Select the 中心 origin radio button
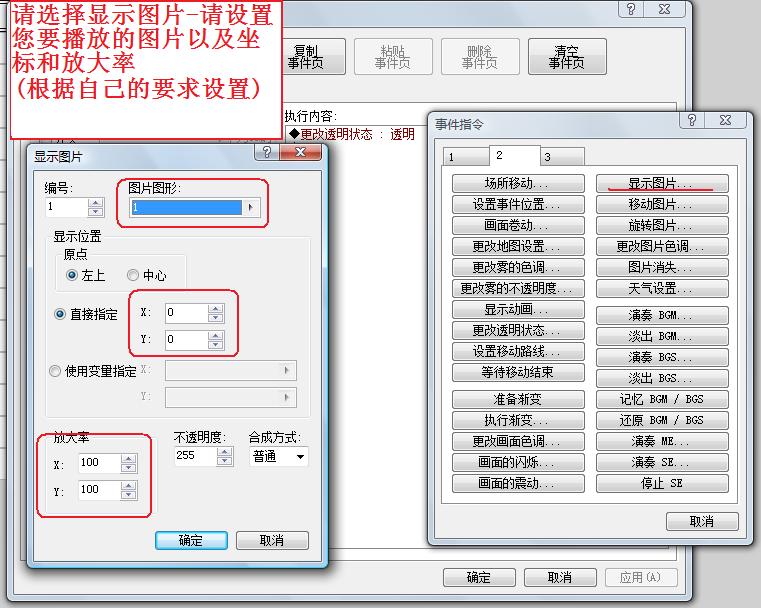 pyautogui.click(x=133, y=275)
